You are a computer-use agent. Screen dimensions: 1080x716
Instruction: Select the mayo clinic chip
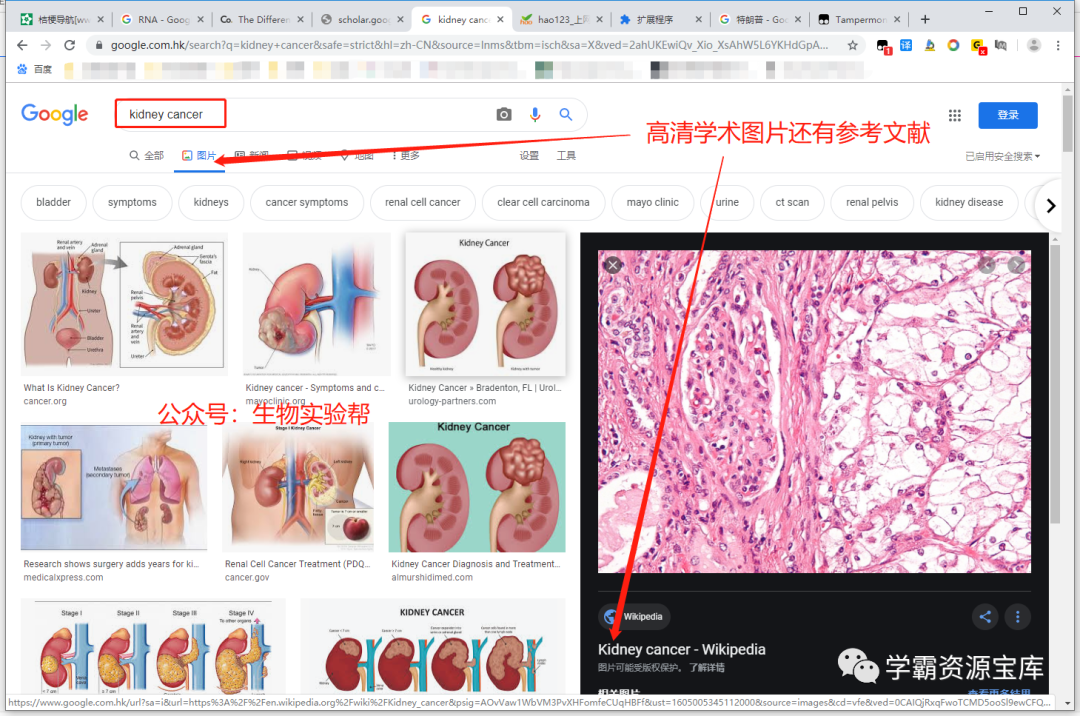pyautogui.click(x=652, y=202)
